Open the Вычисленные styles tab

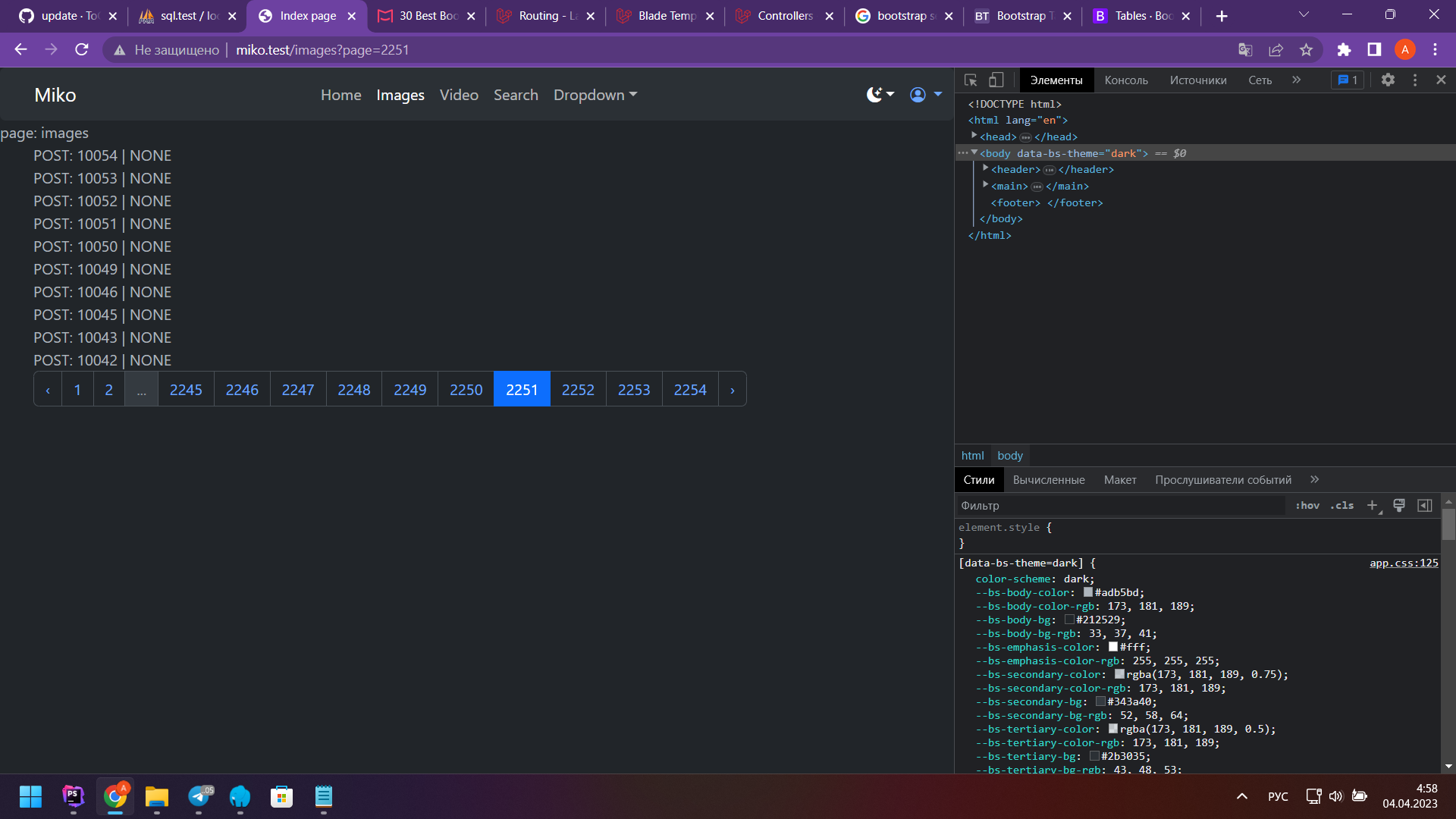(1048, 479)
